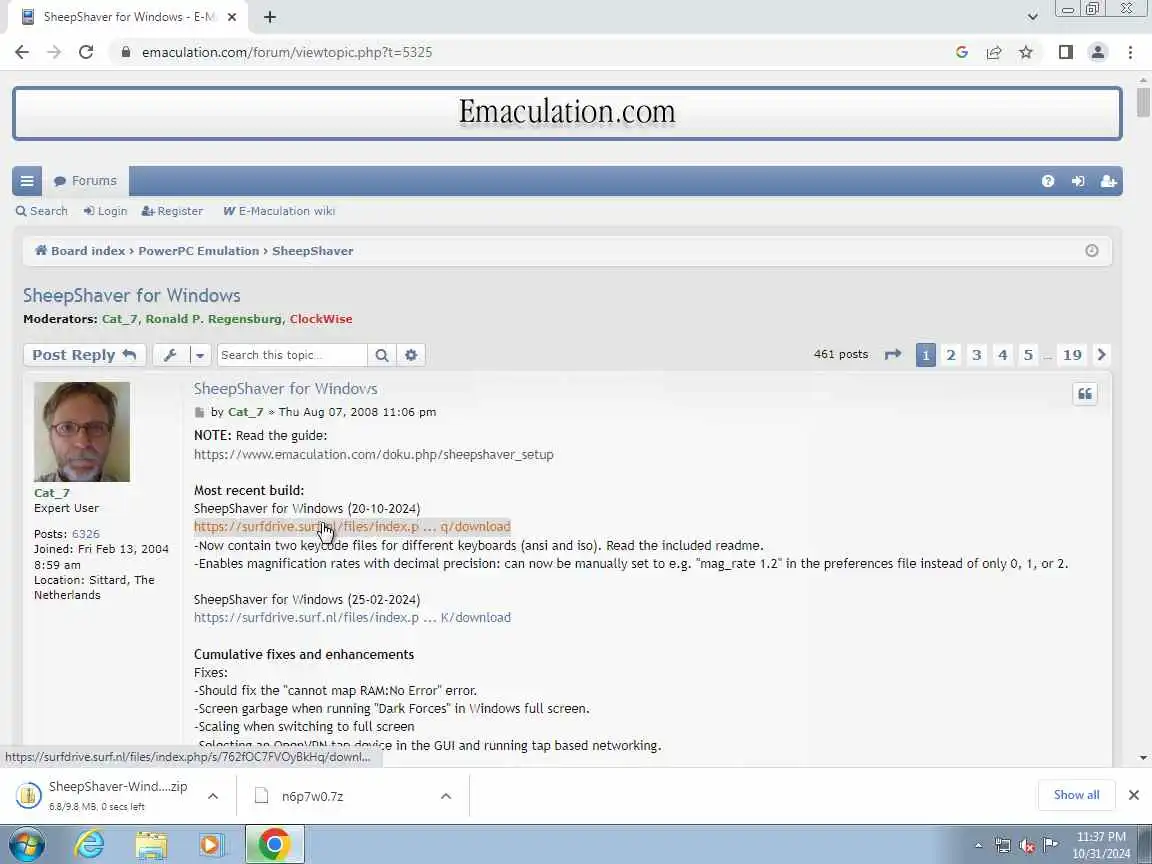1152x864 pixels.
Task: Open the Chrome three-dot menu
Action: click(x=1130, y=52)
